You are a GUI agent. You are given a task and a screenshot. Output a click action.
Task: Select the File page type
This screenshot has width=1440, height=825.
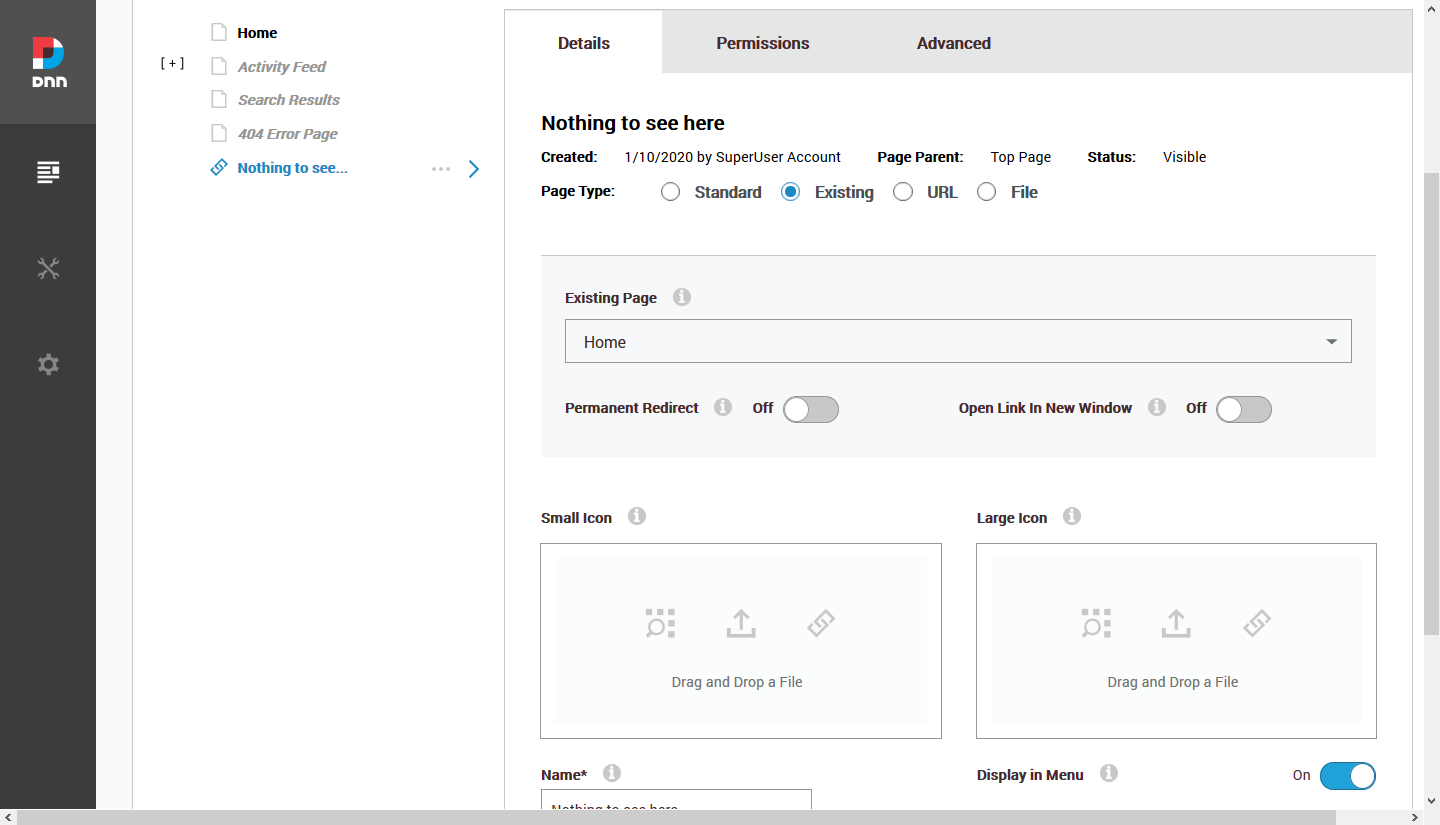pyautogui.click(x=987, y=192)
